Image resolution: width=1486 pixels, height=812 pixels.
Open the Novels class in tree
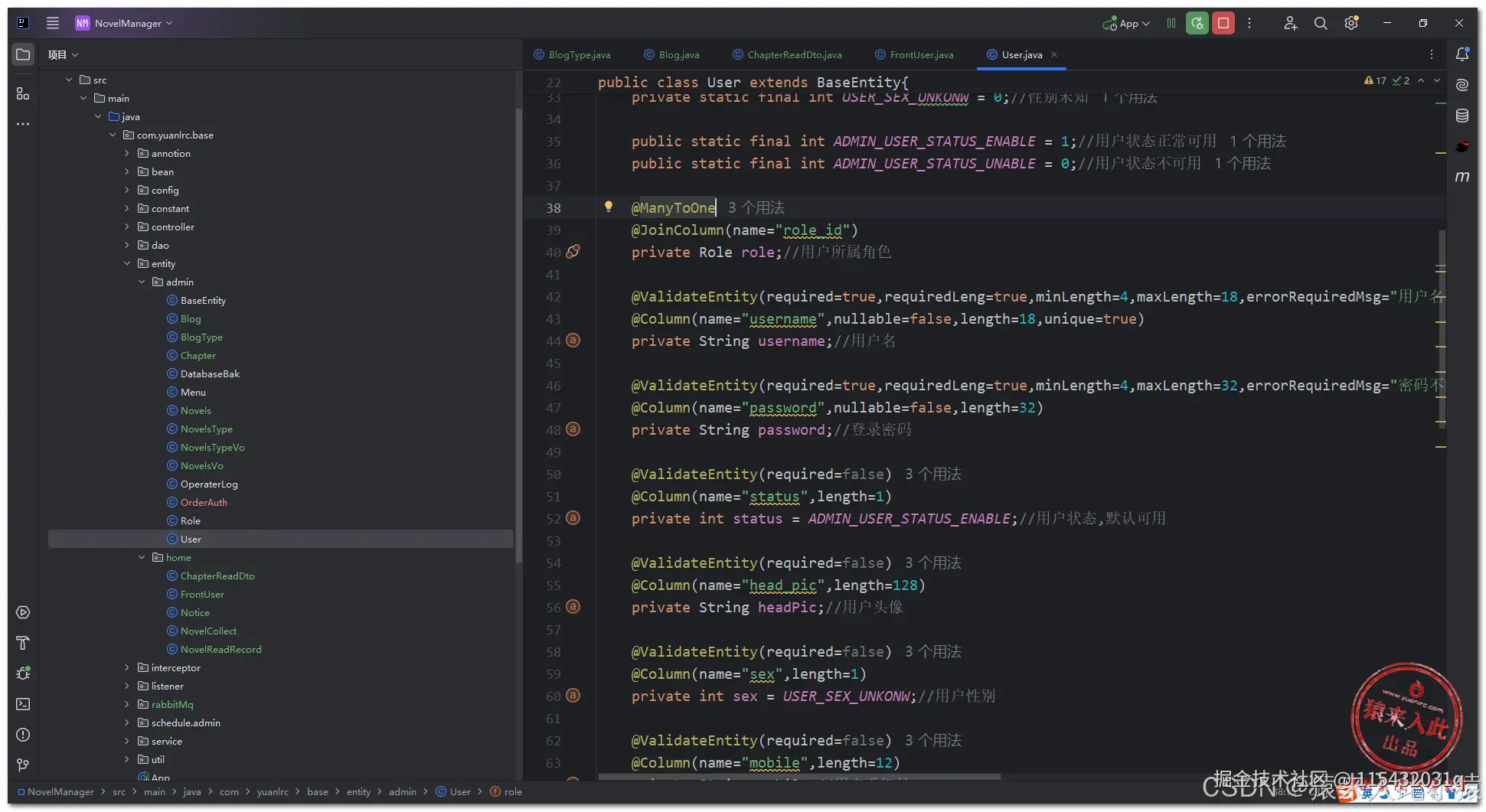[195, 410]
